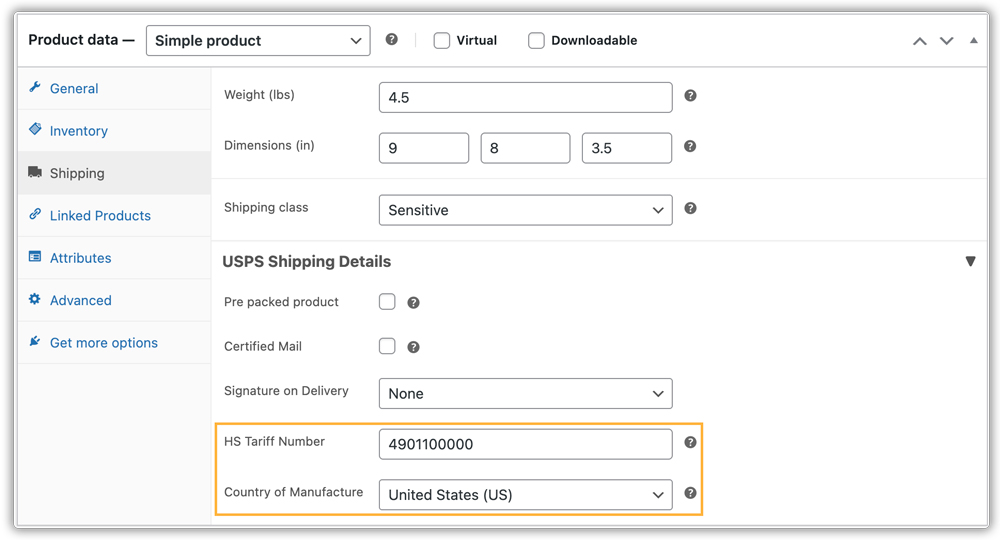
Task: Select the Shipping tab
Action: 114,173
